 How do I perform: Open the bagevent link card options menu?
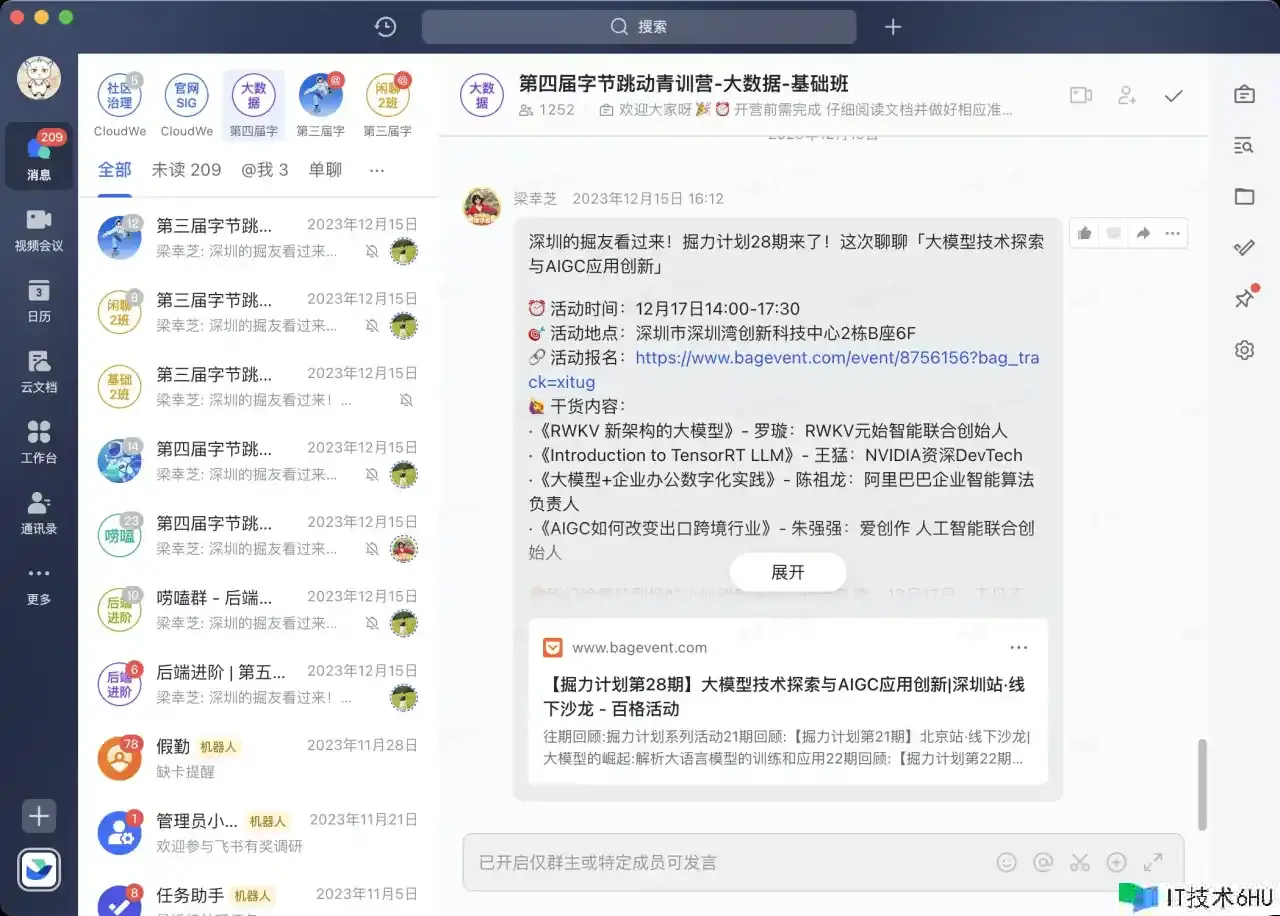1019,648
